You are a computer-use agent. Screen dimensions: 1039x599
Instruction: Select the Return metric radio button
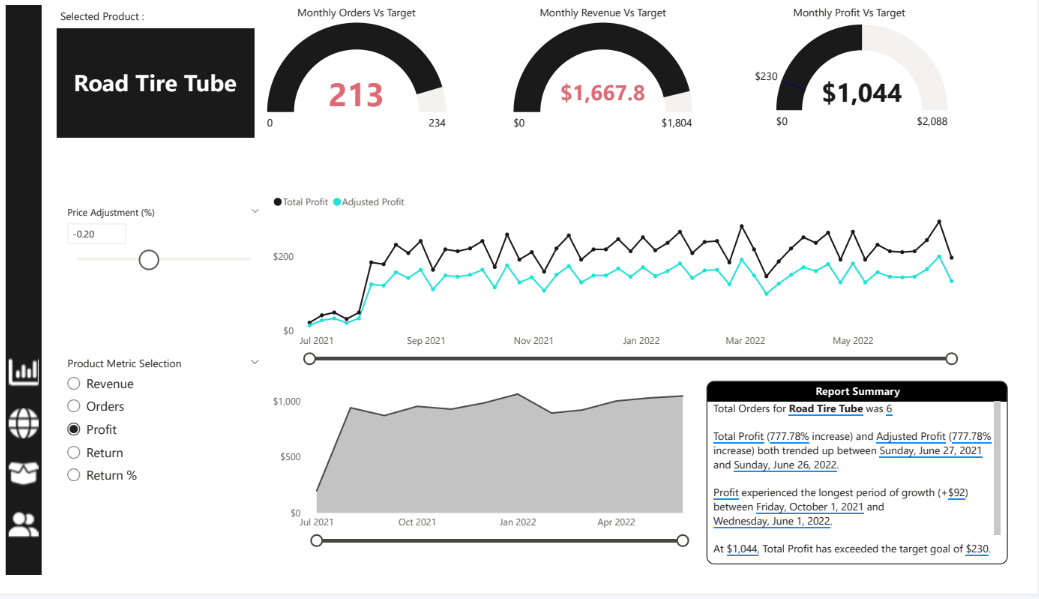[74, 452]
